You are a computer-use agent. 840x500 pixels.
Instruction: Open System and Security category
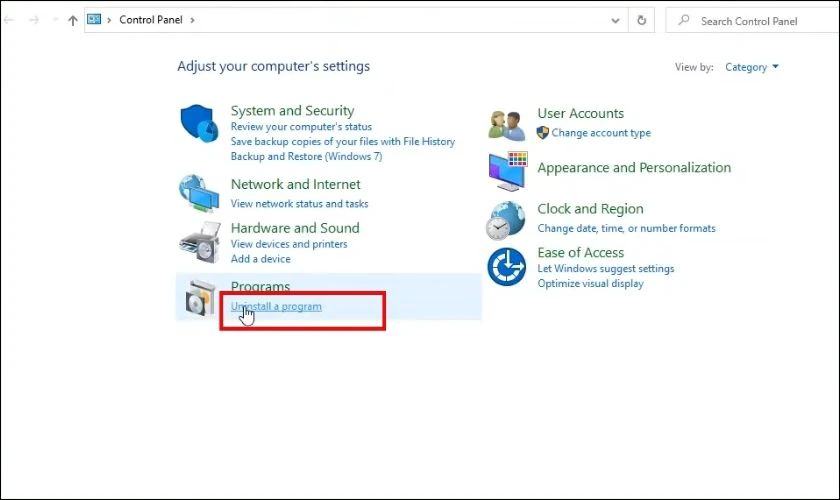coord(292,110)
